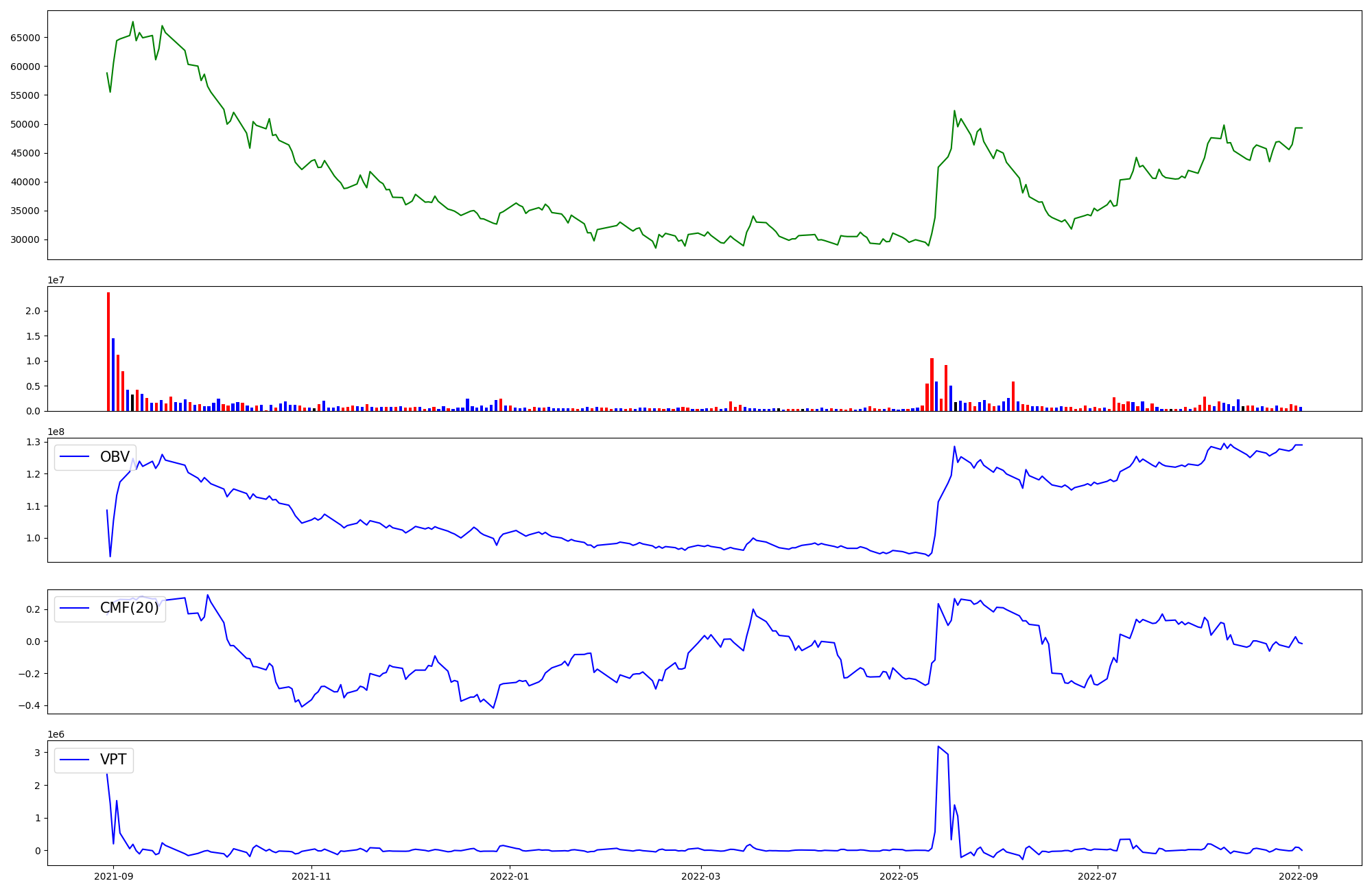Click the green price peak in May 2022
1372x892 pixels.
click(954, 111)
